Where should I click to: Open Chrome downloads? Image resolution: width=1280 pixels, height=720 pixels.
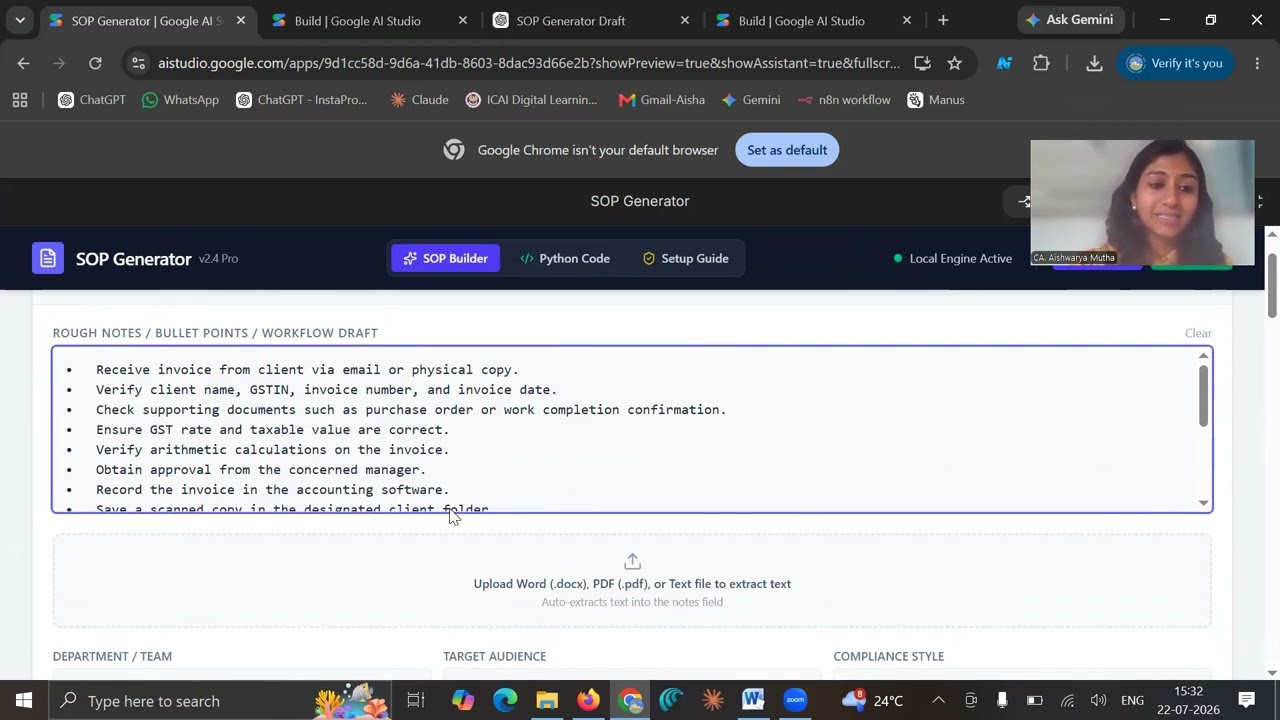point(1094,63)
